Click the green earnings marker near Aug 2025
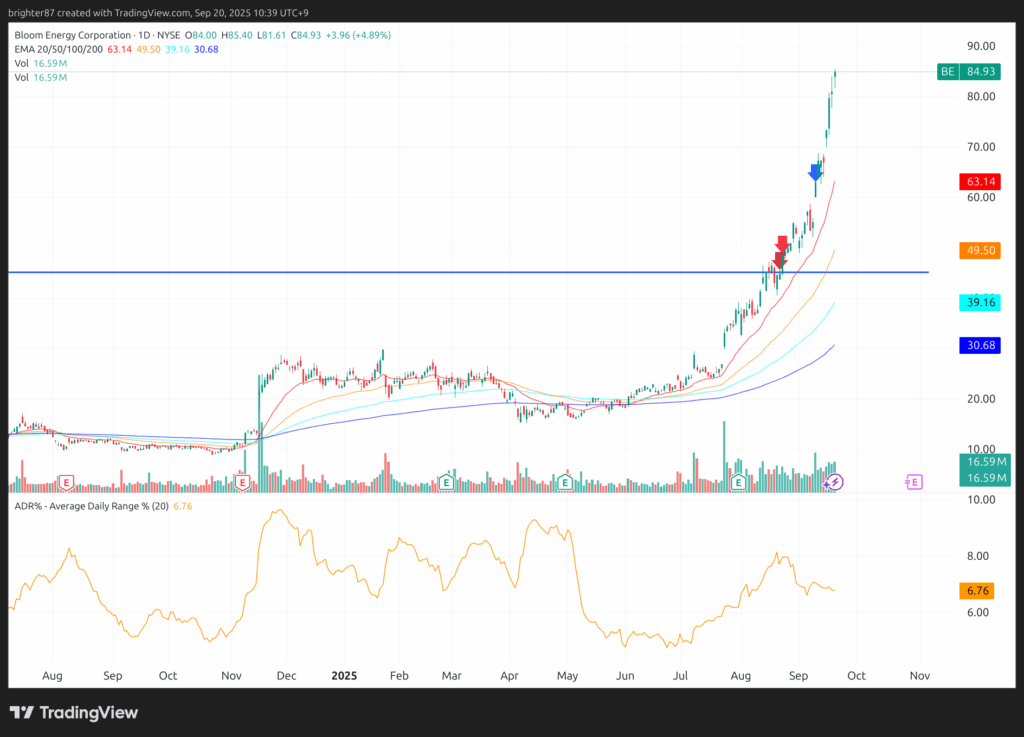 pos(739,483)
